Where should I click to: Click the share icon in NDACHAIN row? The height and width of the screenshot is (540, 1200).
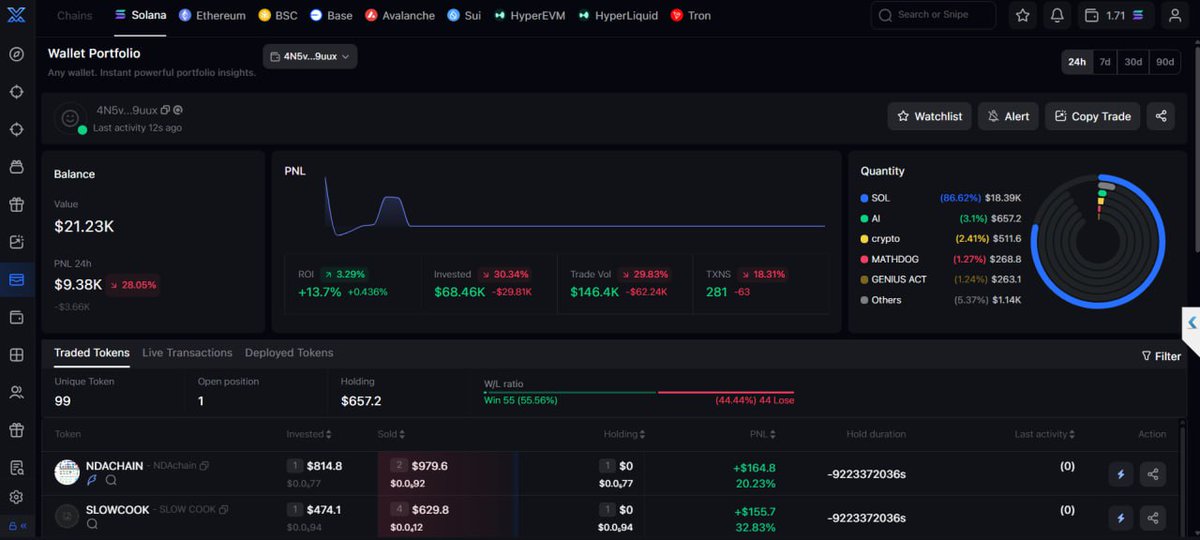tap(1153, 473)
